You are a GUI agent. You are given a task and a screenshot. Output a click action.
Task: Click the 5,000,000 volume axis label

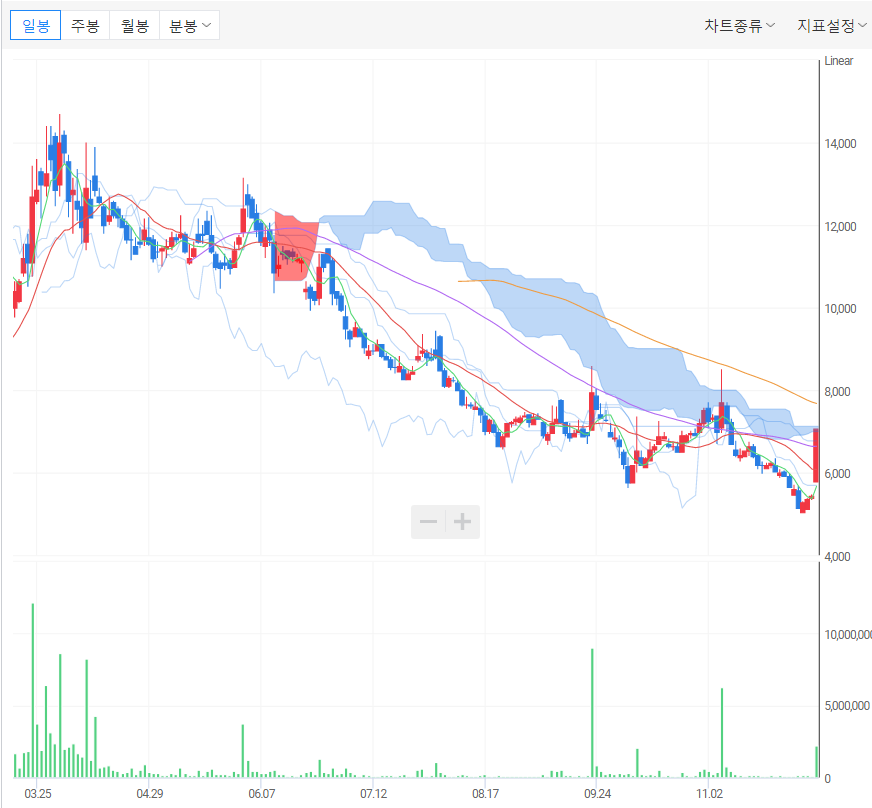click(x=847, y=706)
